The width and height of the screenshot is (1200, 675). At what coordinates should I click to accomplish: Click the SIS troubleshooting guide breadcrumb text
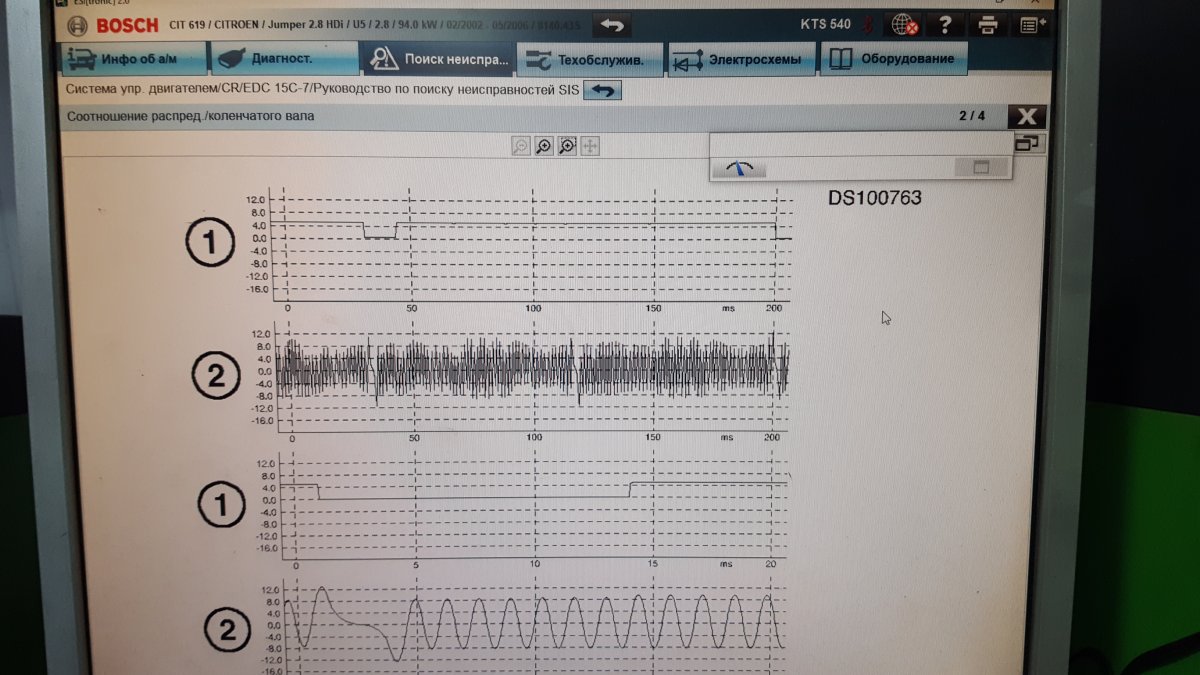(322, 90)
